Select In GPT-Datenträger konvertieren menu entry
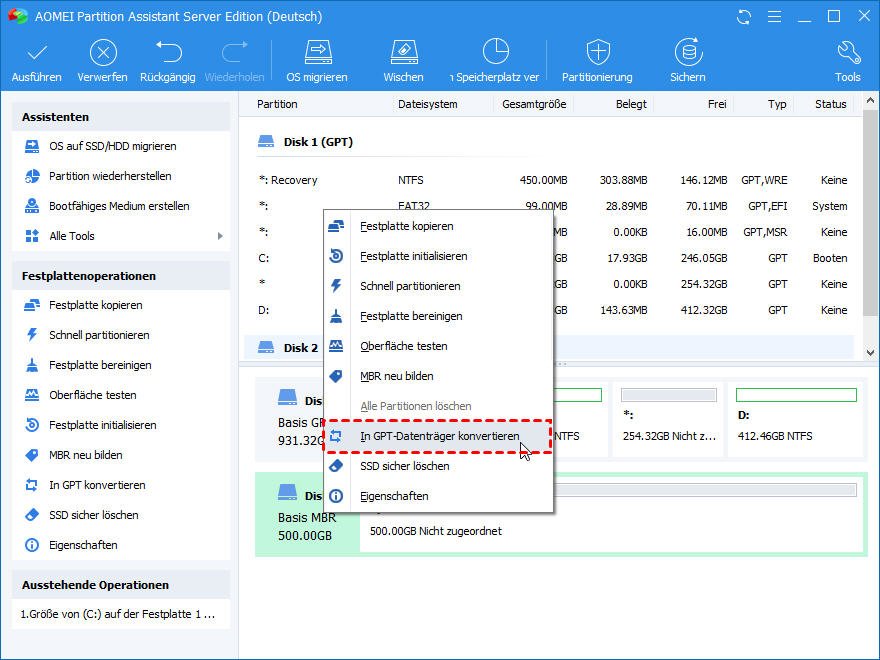This screenshot has width=880, height=660. coord(438,436)
